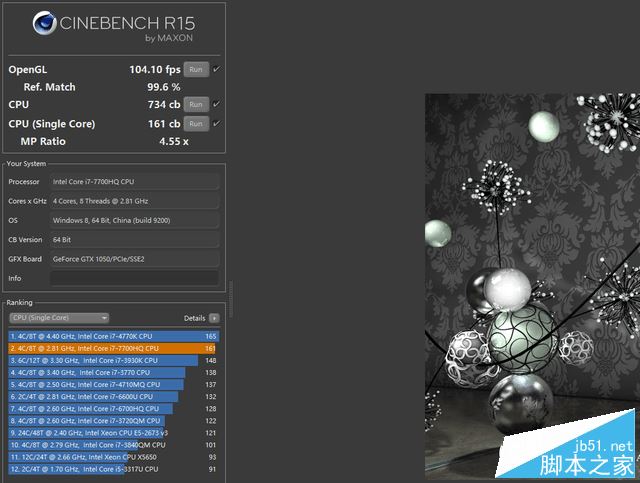Screen dimensions: 640x483
Task: Select ranking entry 11 Xeon X5650
Action: (113, 457)
